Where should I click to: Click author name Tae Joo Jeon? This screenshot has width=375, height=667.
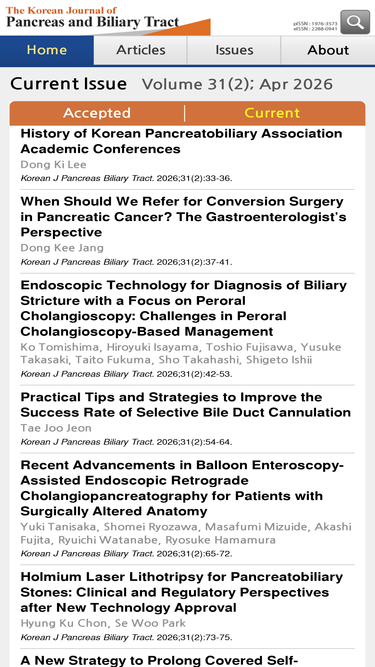click(56, 428)
